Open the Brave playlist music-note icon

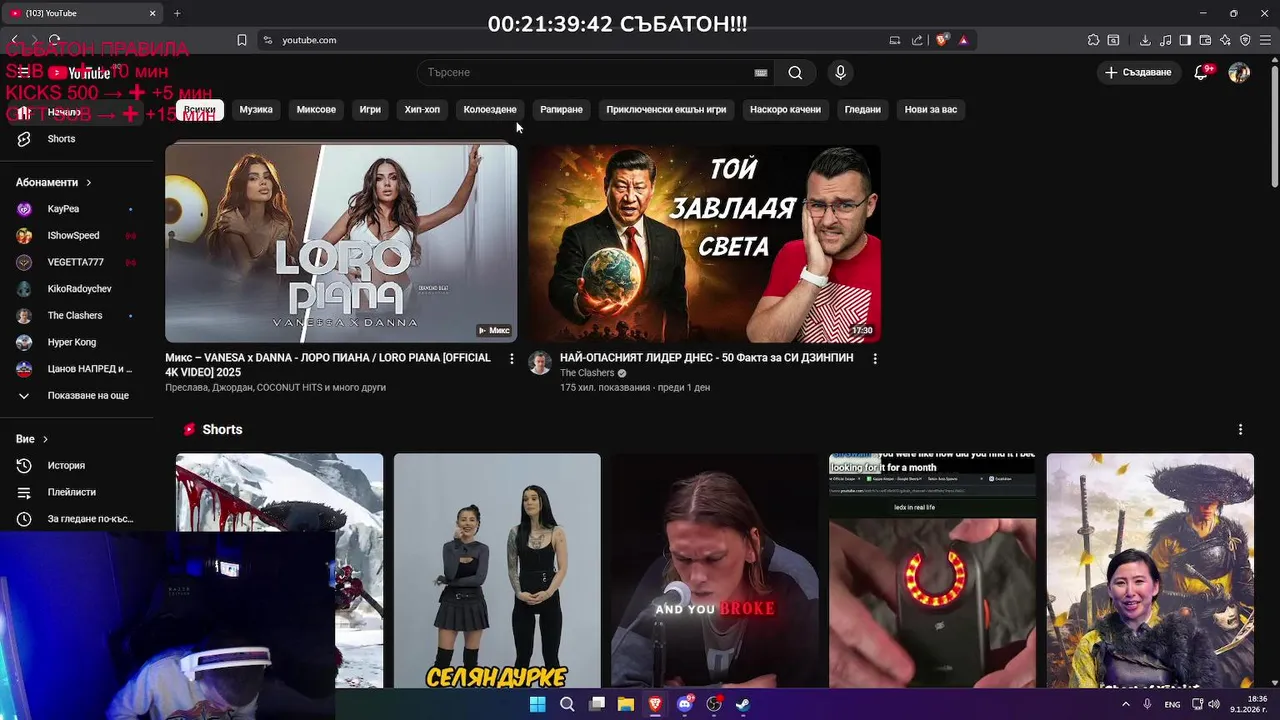1165,40
